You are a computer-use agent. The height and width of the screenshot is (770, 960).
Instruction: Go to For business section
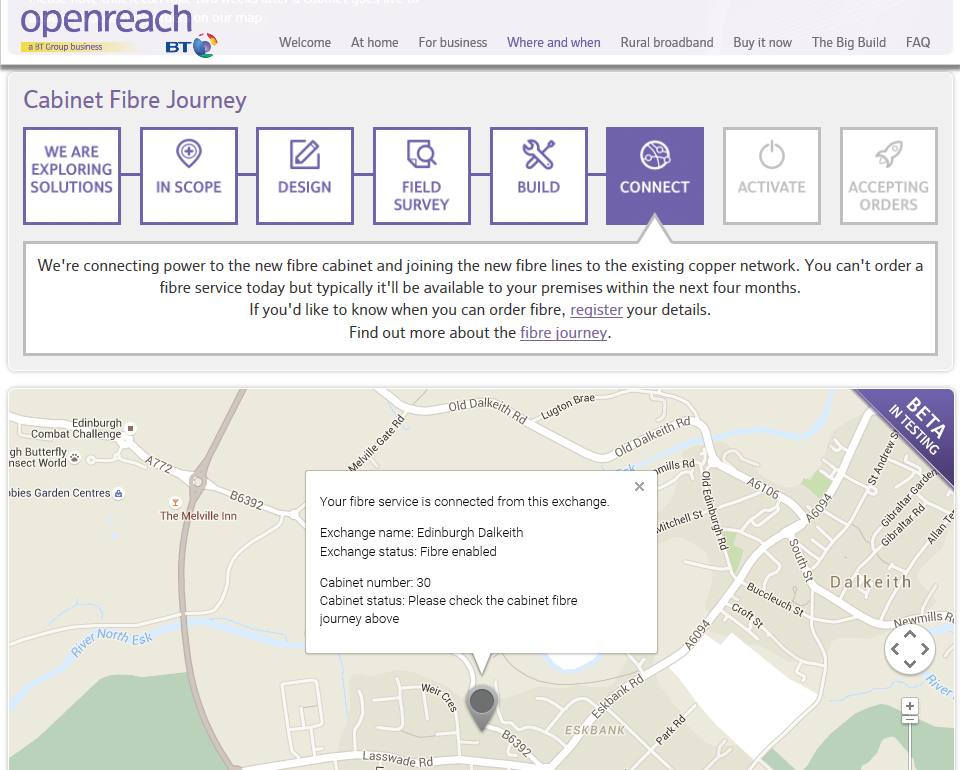pos(453,42)
